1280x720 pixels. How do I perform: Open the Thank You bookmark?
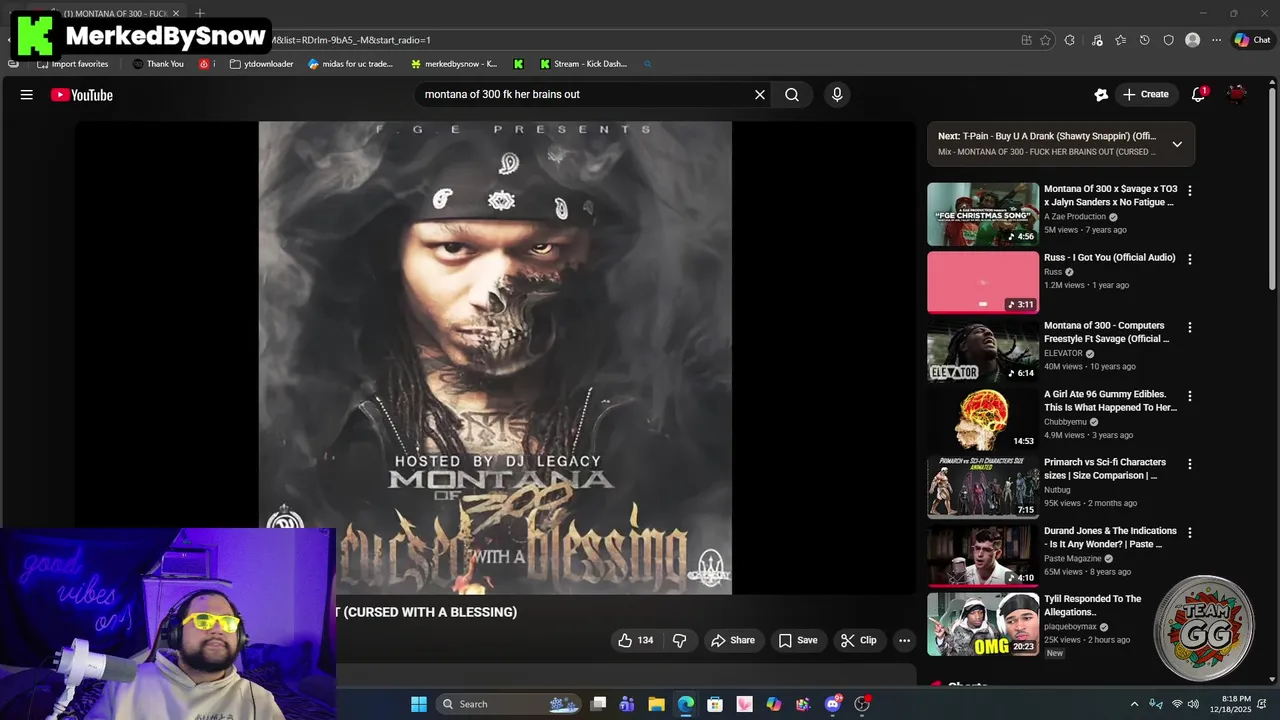click(158, 64)
